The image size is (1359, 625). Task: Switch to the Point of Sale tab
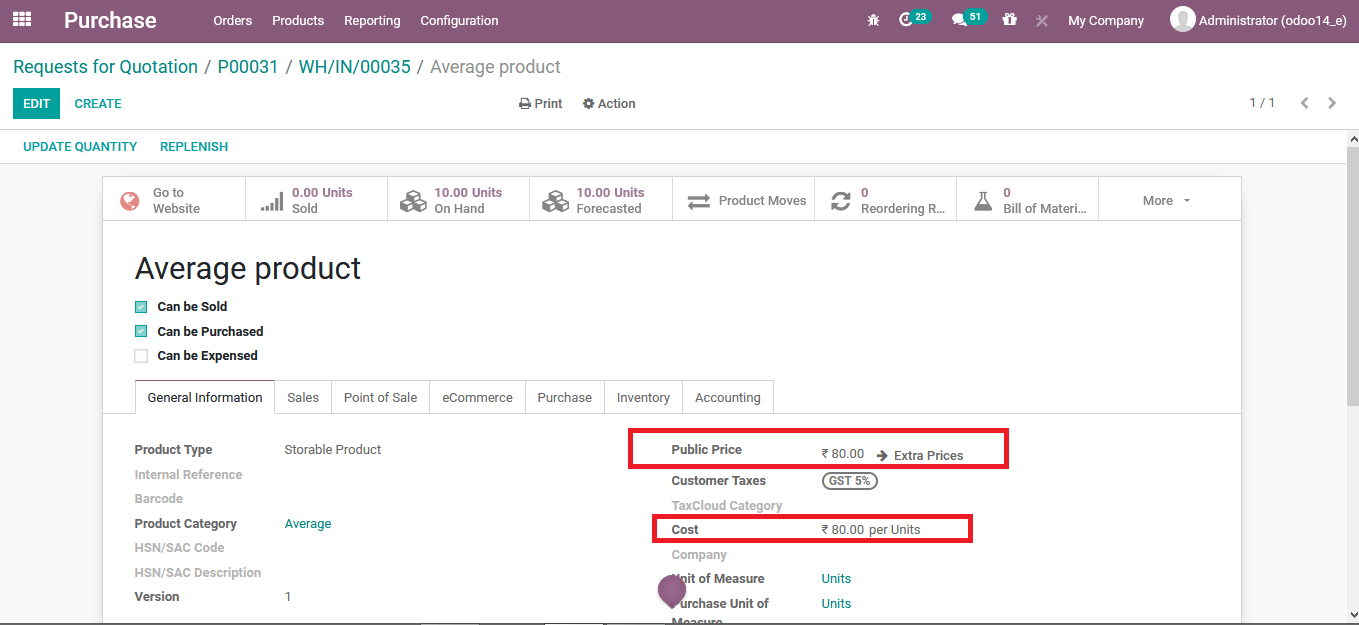tap(380, 397)
